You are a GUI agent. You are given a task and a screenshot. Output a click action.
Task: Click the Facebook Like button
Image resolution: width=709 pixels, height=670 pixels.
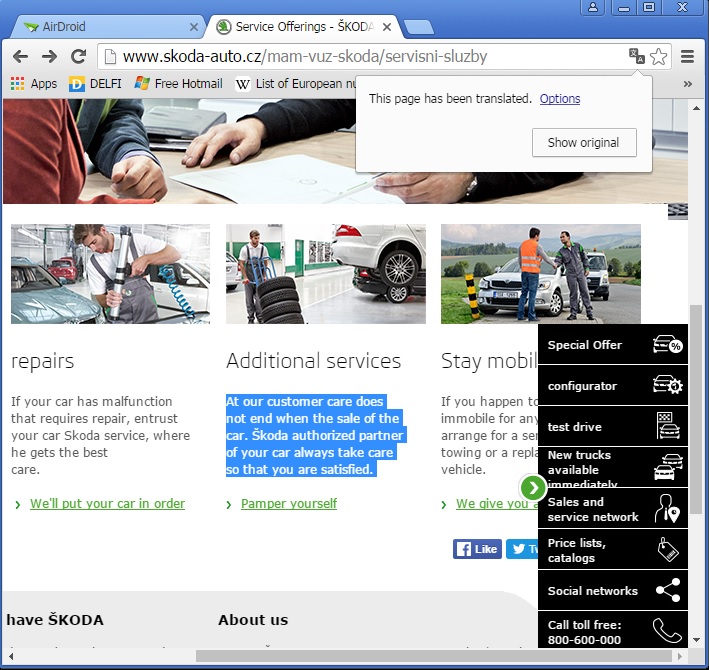point(477,549)
